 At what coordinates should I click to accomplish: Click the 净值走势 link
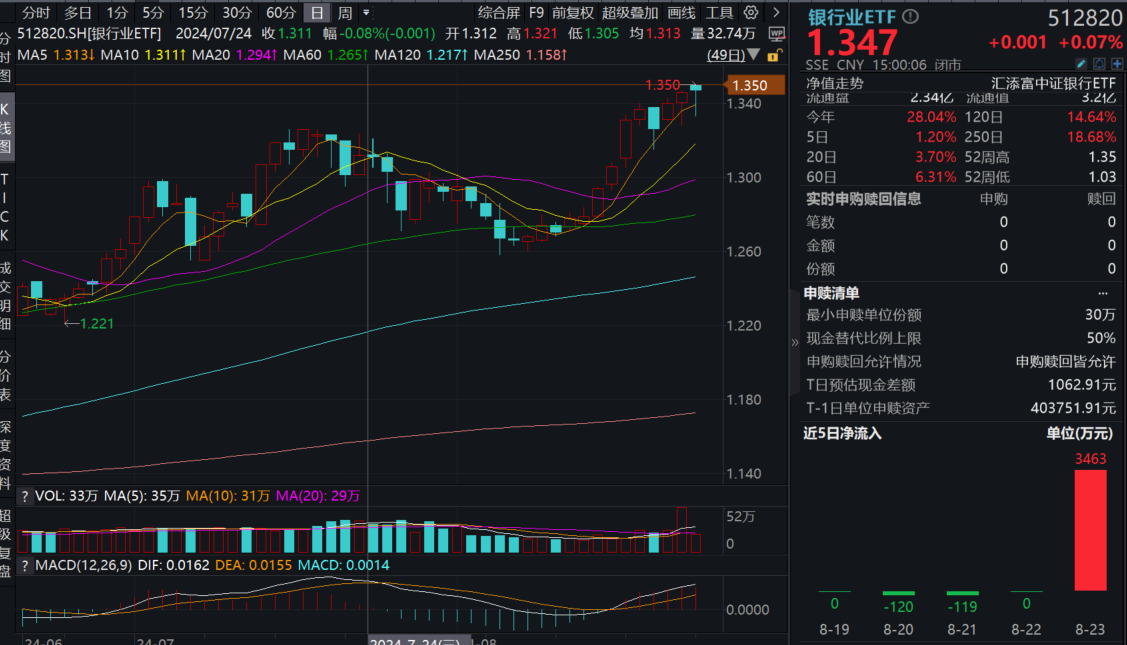[x=834, y=83]
